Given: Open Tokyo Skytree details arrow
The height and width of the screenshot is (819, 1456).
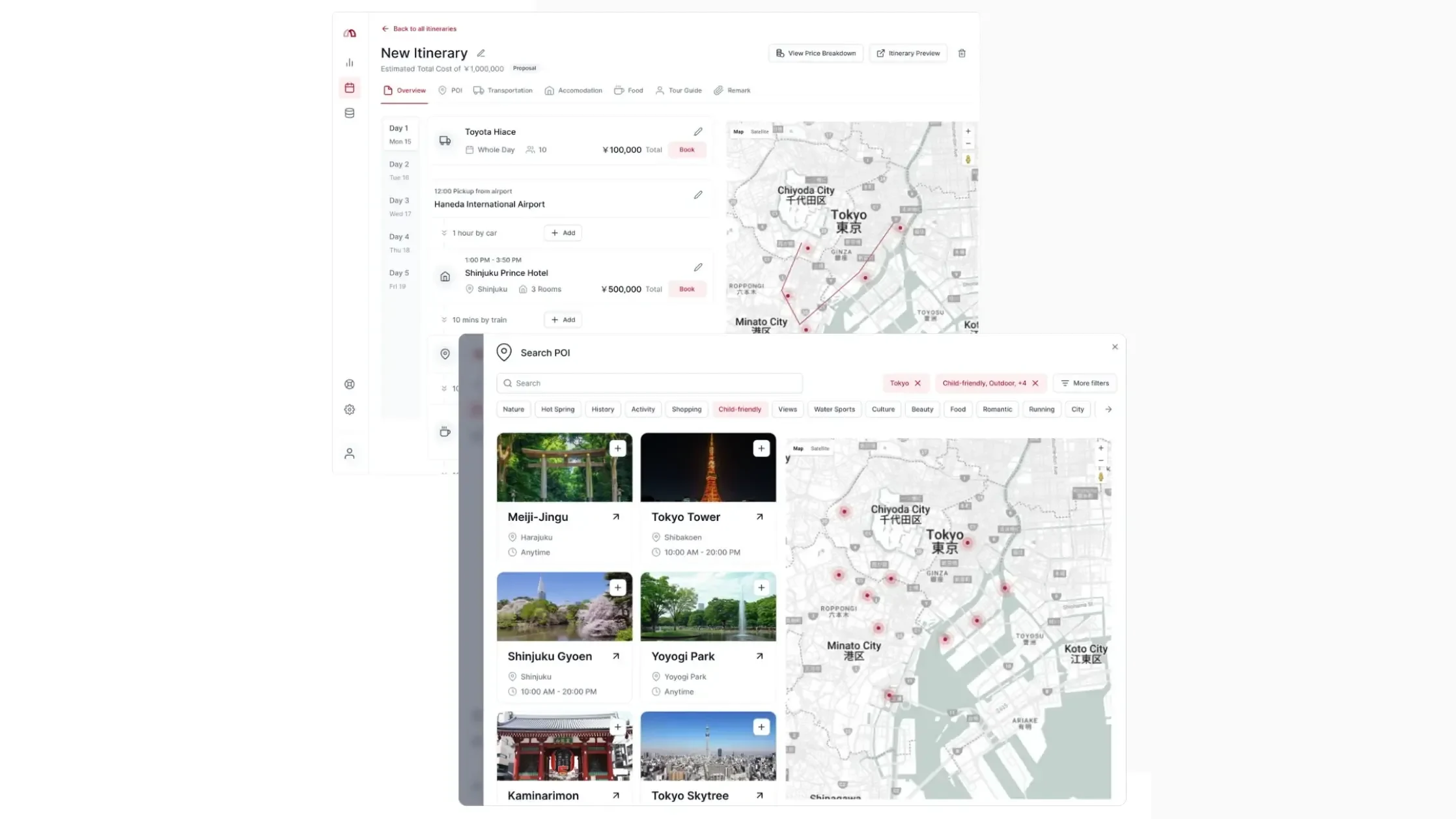Looking at the screenshot, I should coord(759,796).
